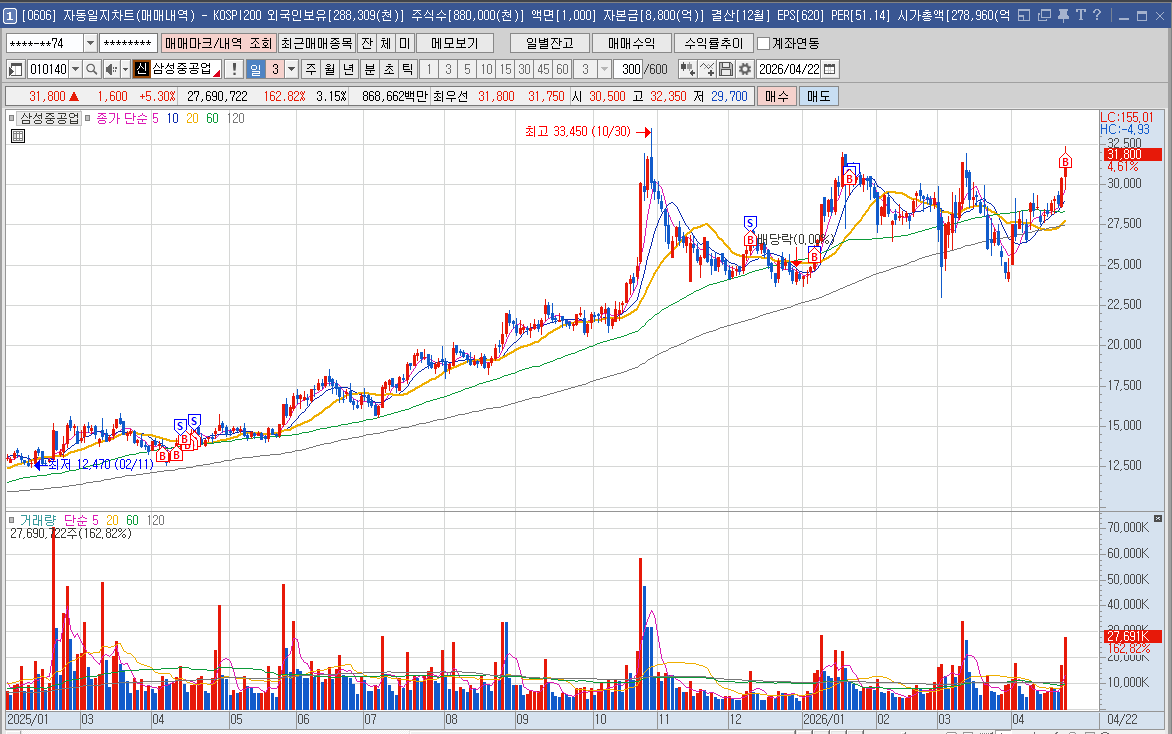Screen dimensions: 1172x734
Task: Click the candle count field showing 300
Action: tap(628, 69)
